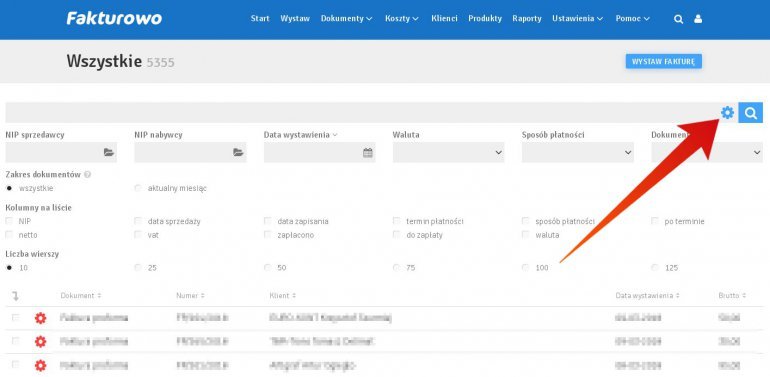Click the Fakturowo logo
770x377 pixels.
pos(114,19)
